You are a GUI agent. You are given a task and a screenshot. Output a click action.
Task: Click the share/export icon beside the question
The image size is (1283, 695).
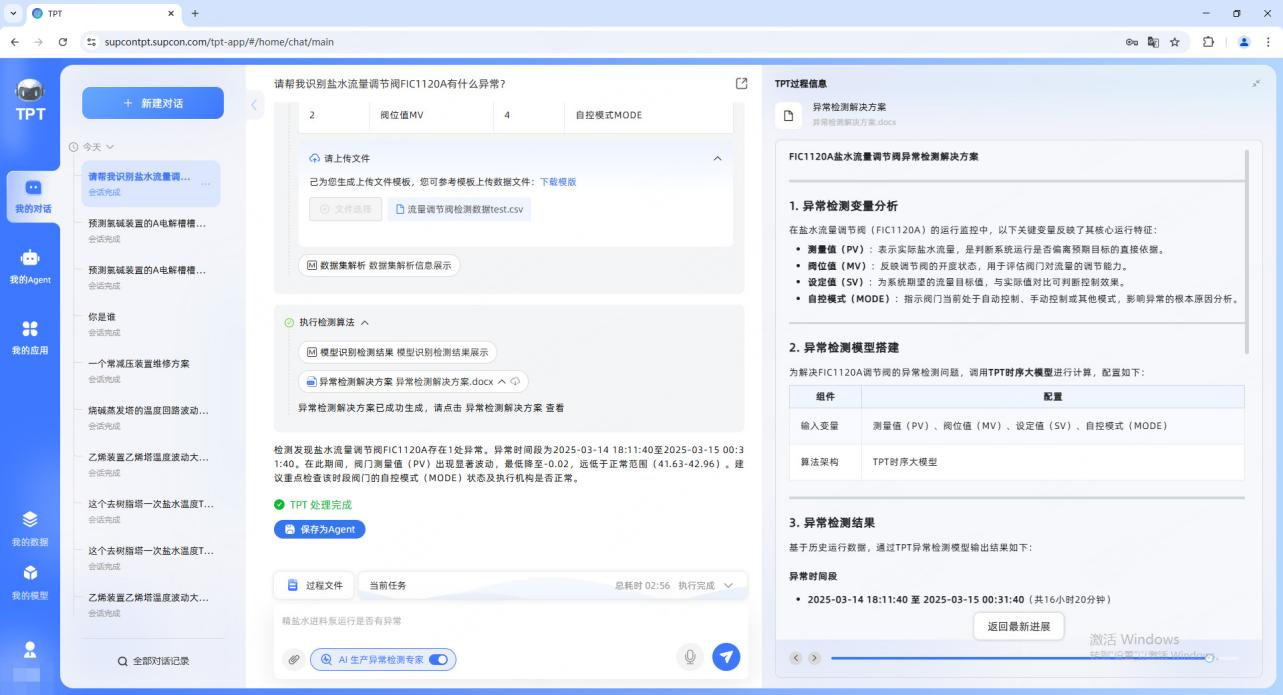tap(741, 84)
